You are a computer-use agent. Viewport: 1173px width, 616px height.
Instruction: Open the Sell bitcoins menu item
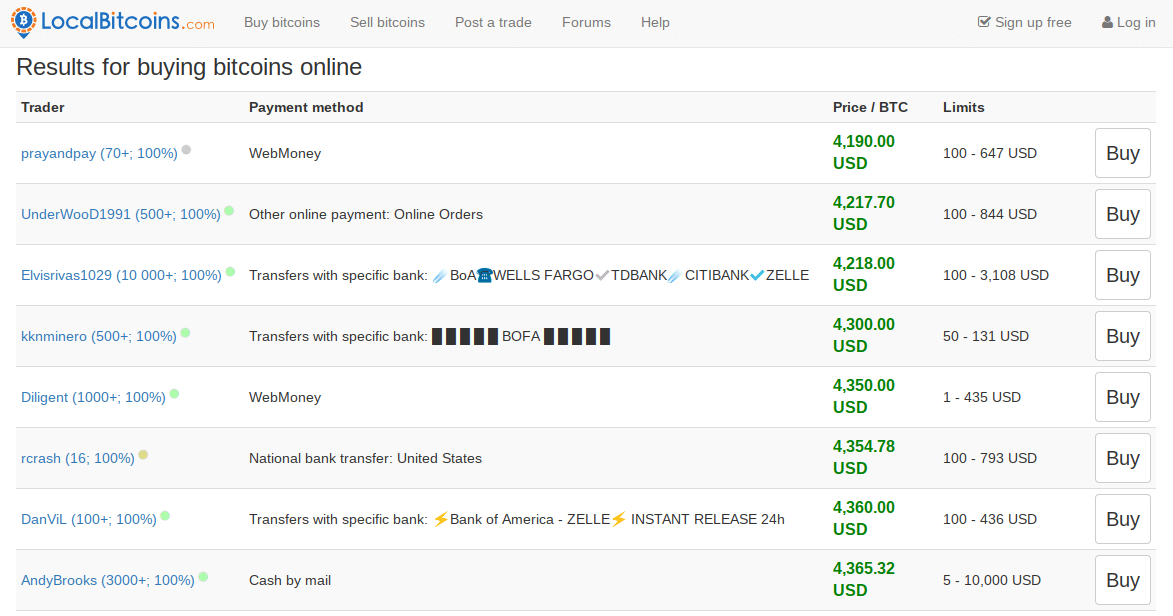[388, 22]
